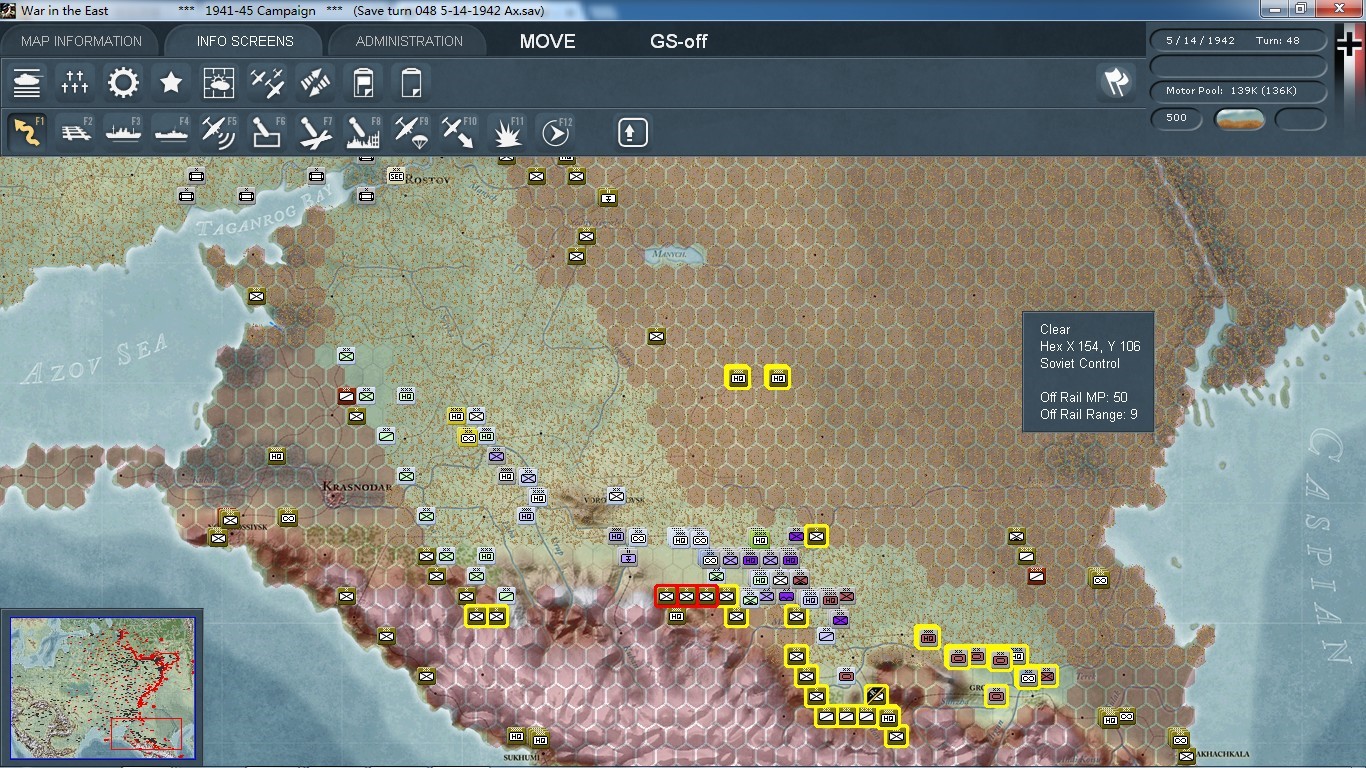Select the F5 air recon icon
Image resolution: width=1366 pixels, height=768 pixels.
click(x=219, y=131)
